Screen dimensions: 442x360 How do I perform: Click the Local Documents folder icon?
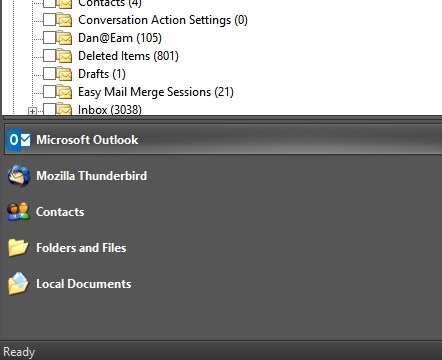(18, 284)
